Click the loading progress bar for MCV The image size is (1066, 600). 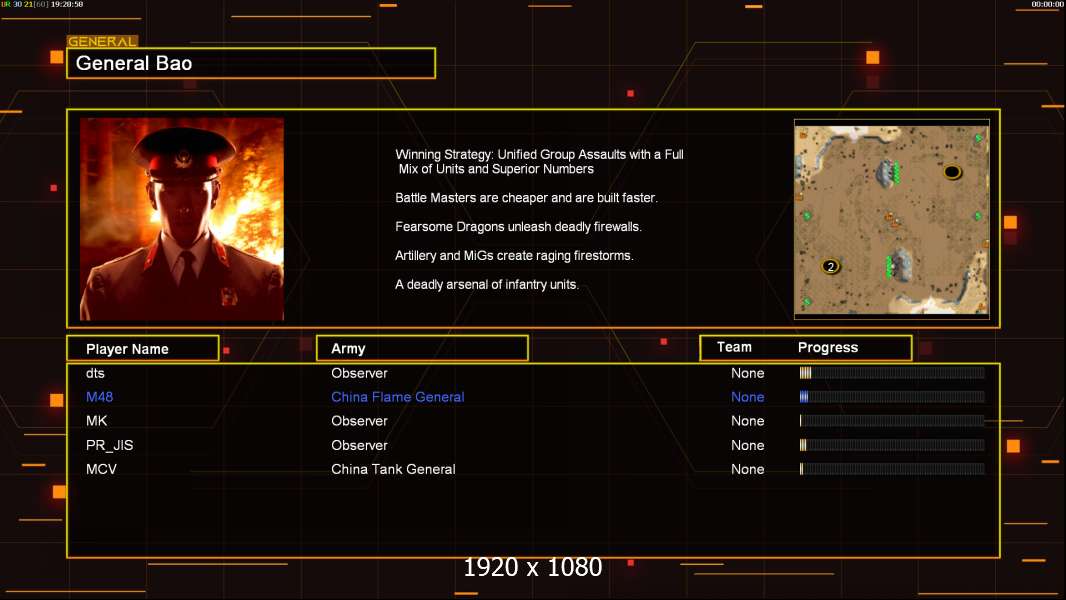[x=892, y=469]
